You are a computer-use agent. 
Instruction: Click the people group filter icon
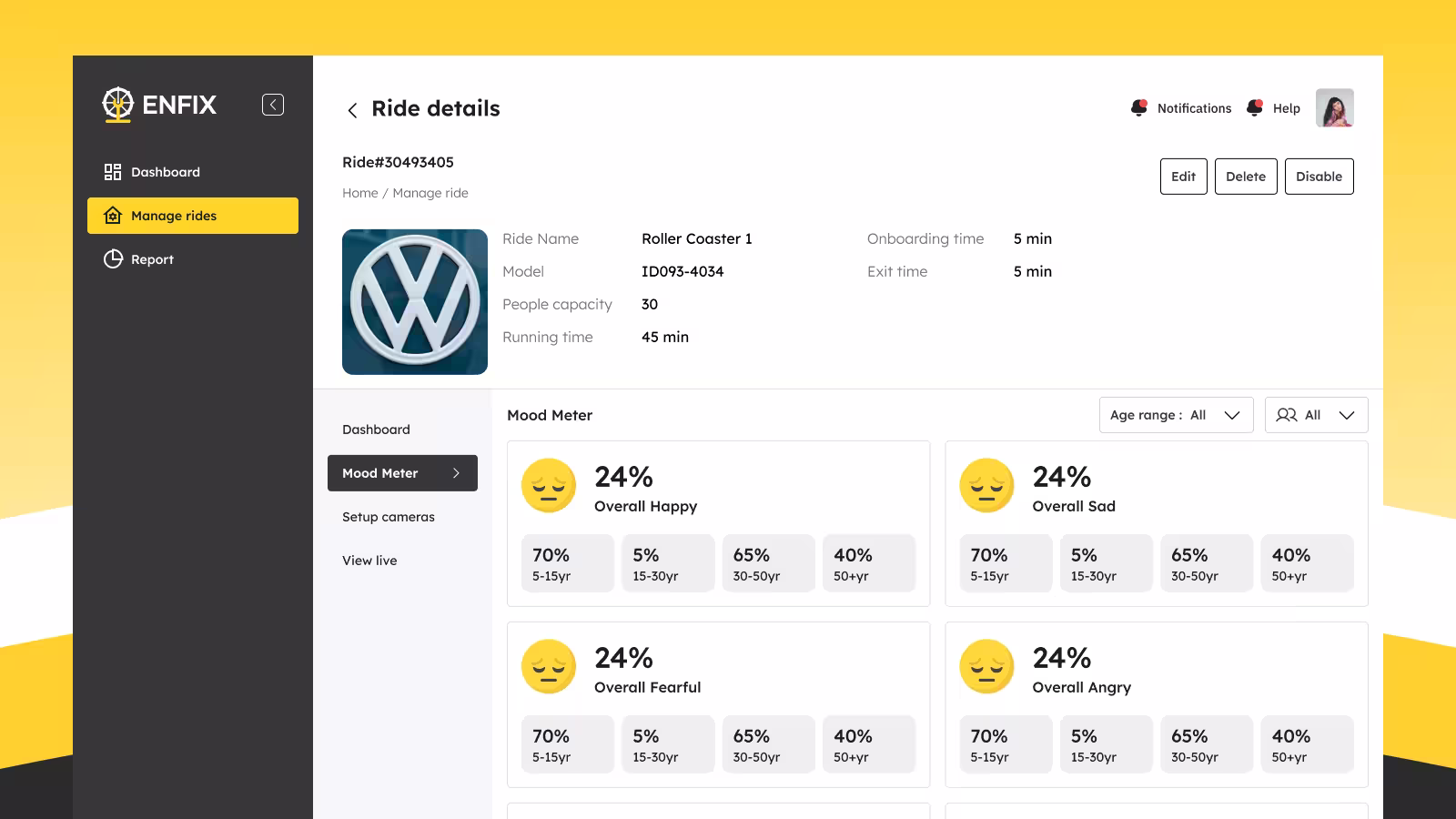tap(1286, 415)
